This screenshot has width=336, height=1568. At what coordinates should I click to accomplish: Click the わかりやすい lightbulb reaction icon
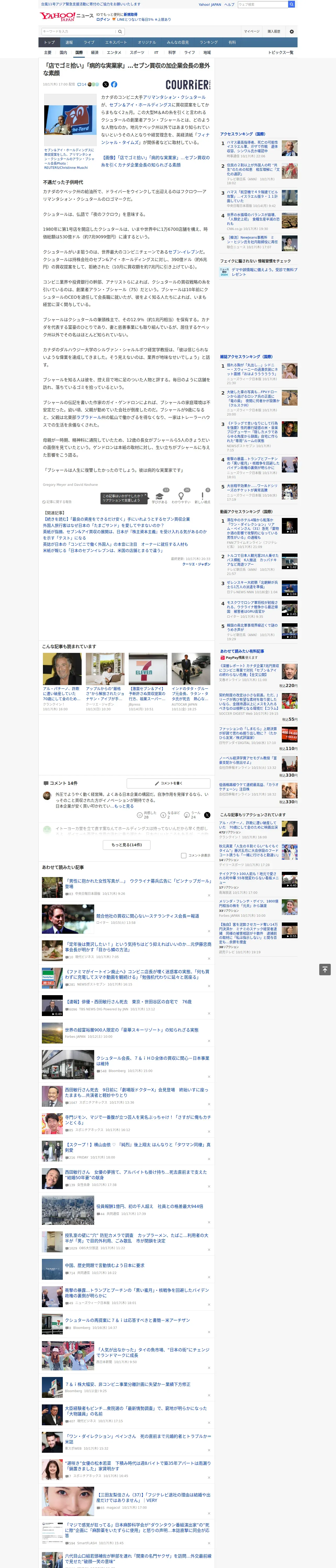coord(181,495)
